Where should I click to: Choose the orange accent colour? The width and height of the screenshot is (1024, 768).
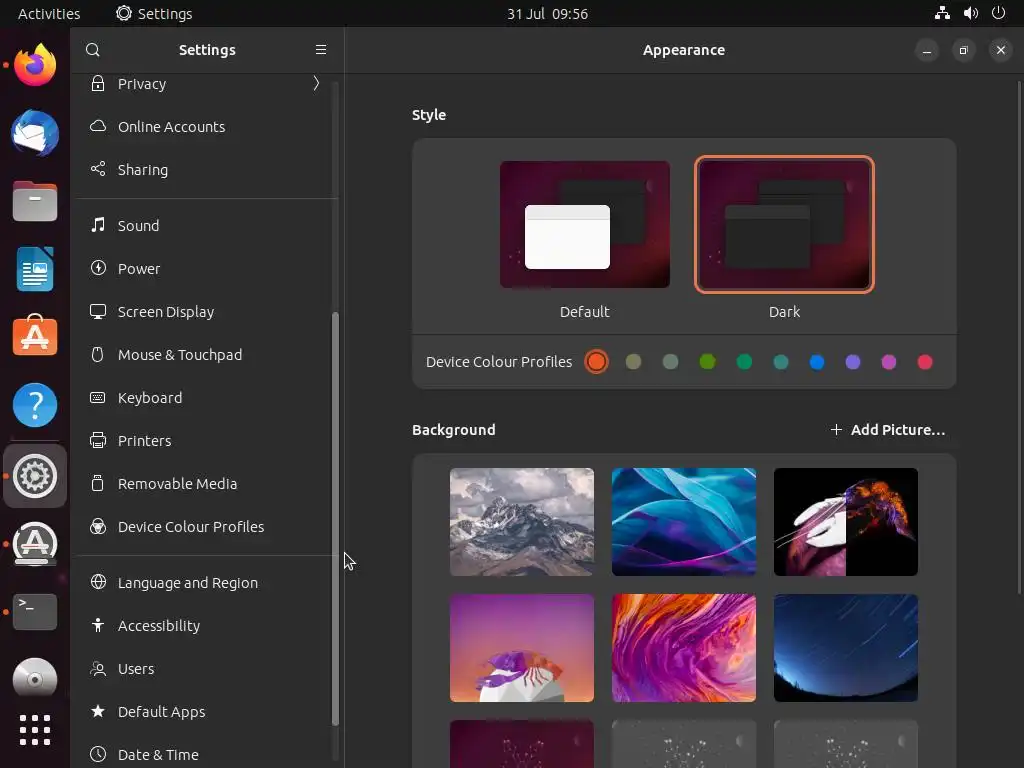click(x=596, y=362)
